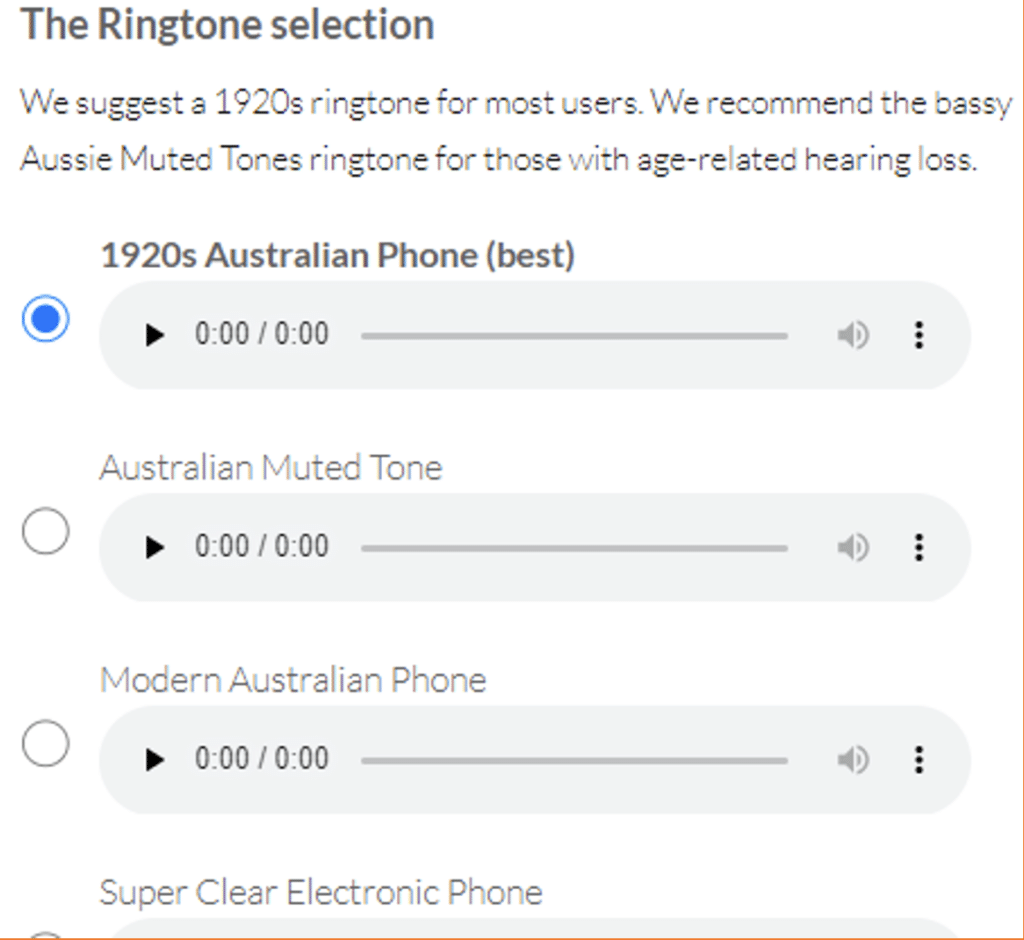Play the Australian Muted Tone ringtone

tap(155, 547)
